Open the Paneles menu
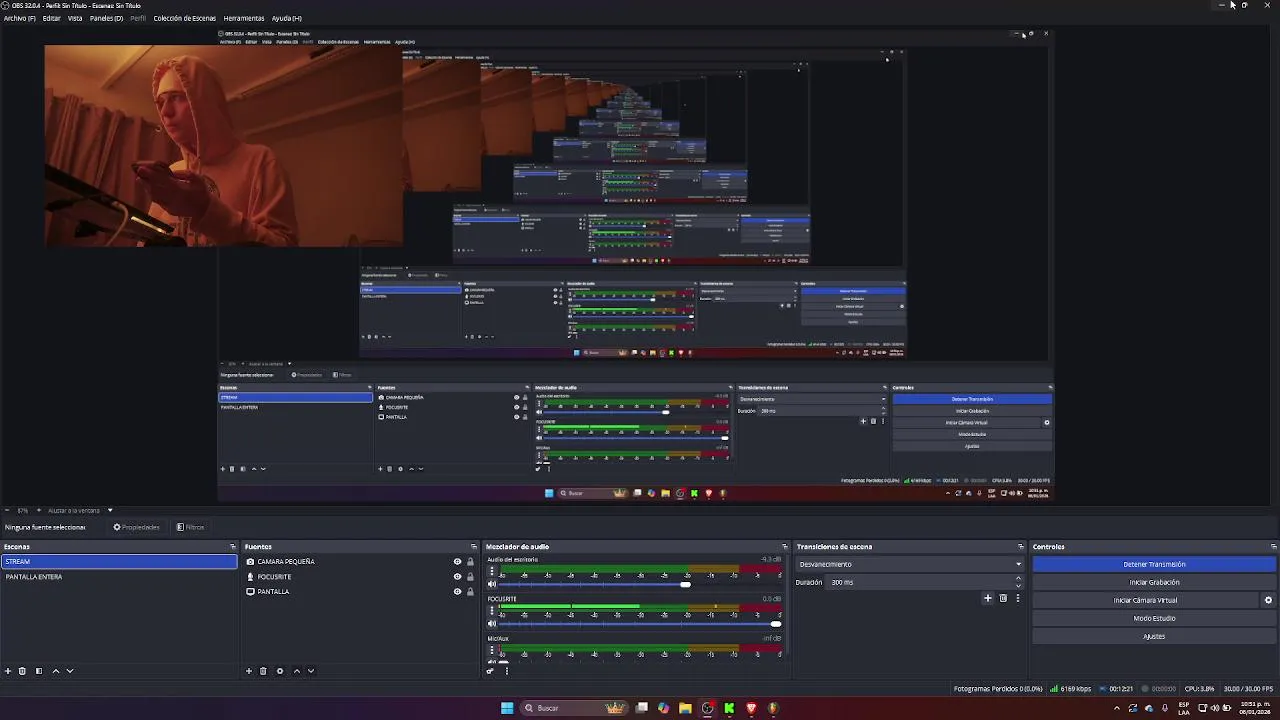 (x=106, y=18)
